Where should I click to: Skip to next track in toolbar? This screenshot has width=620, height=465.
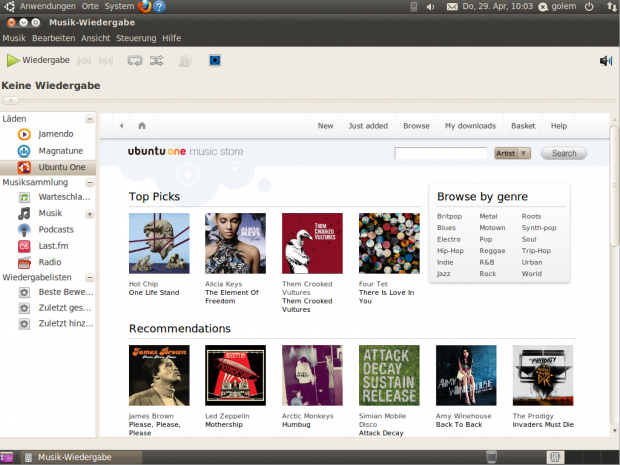pyautogui.click(x=106, y=60)
